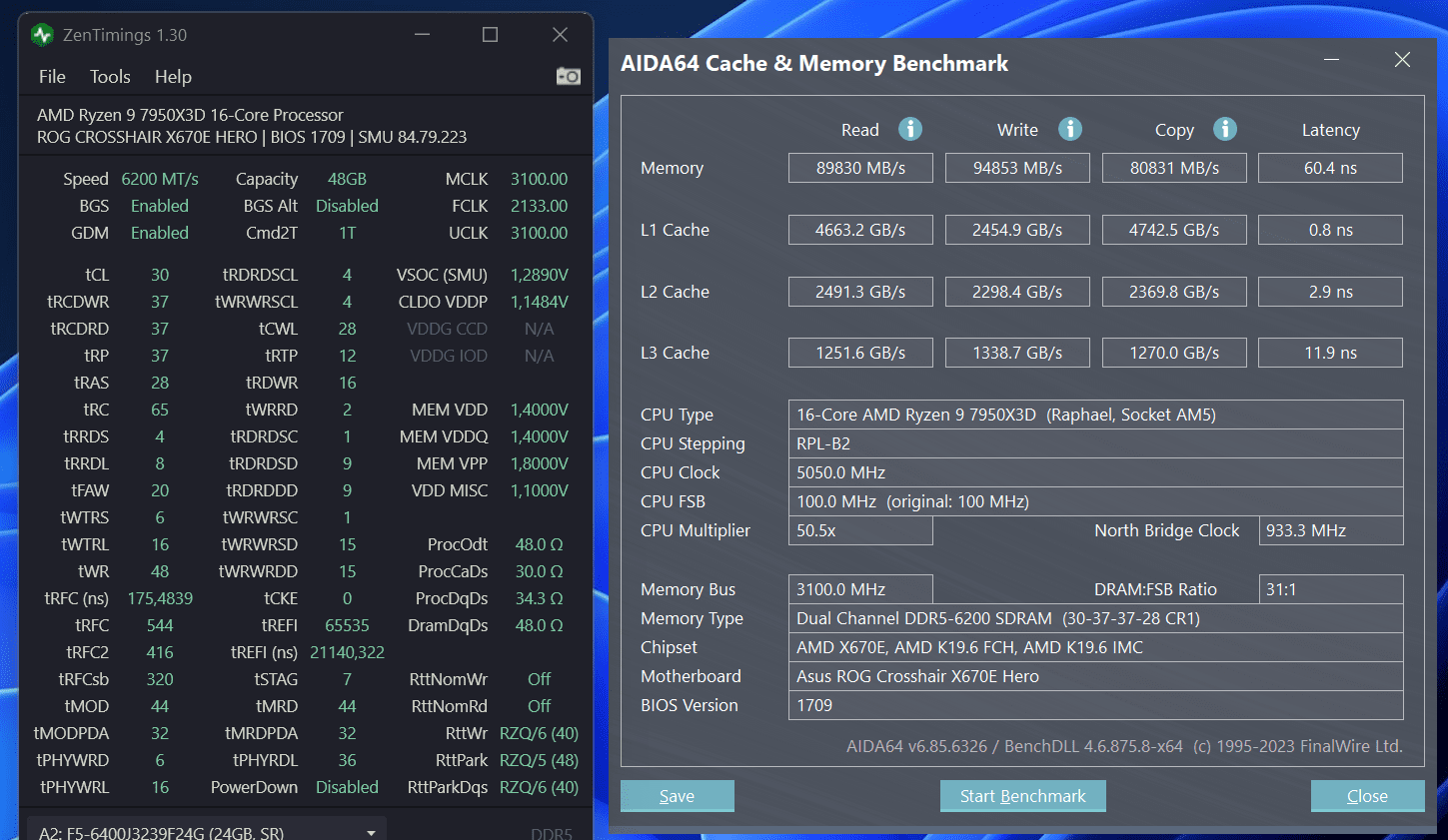Screen dimensions: 1448x840
Task: Select the L3 Cache Write 1338.7 GB/s field
Action: [x=1017, y=353]
